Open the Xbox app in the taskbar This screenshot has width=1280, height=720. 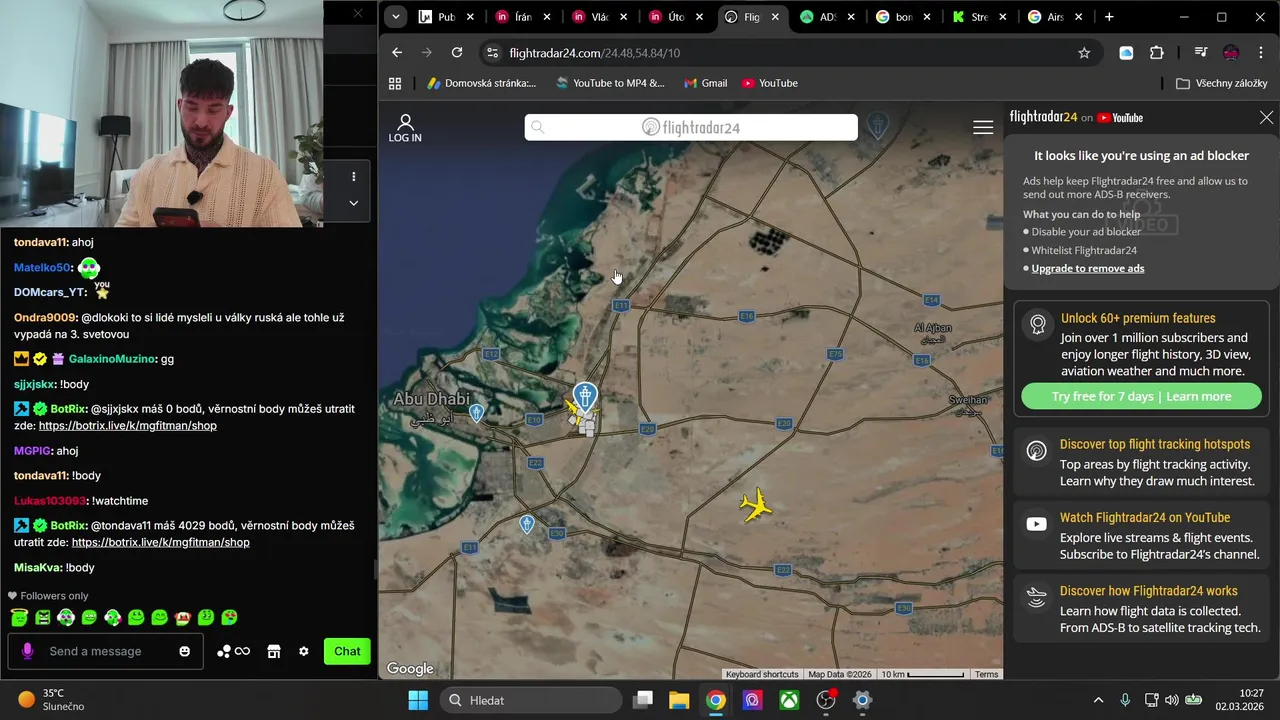click(x=789, y=700)
